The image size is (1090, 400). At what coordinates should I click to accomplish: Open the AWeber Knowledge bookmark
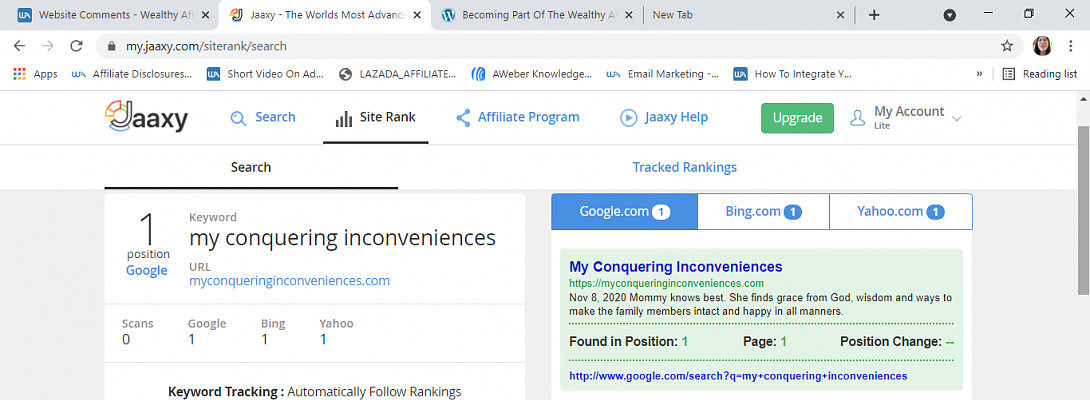pos(532,74)
